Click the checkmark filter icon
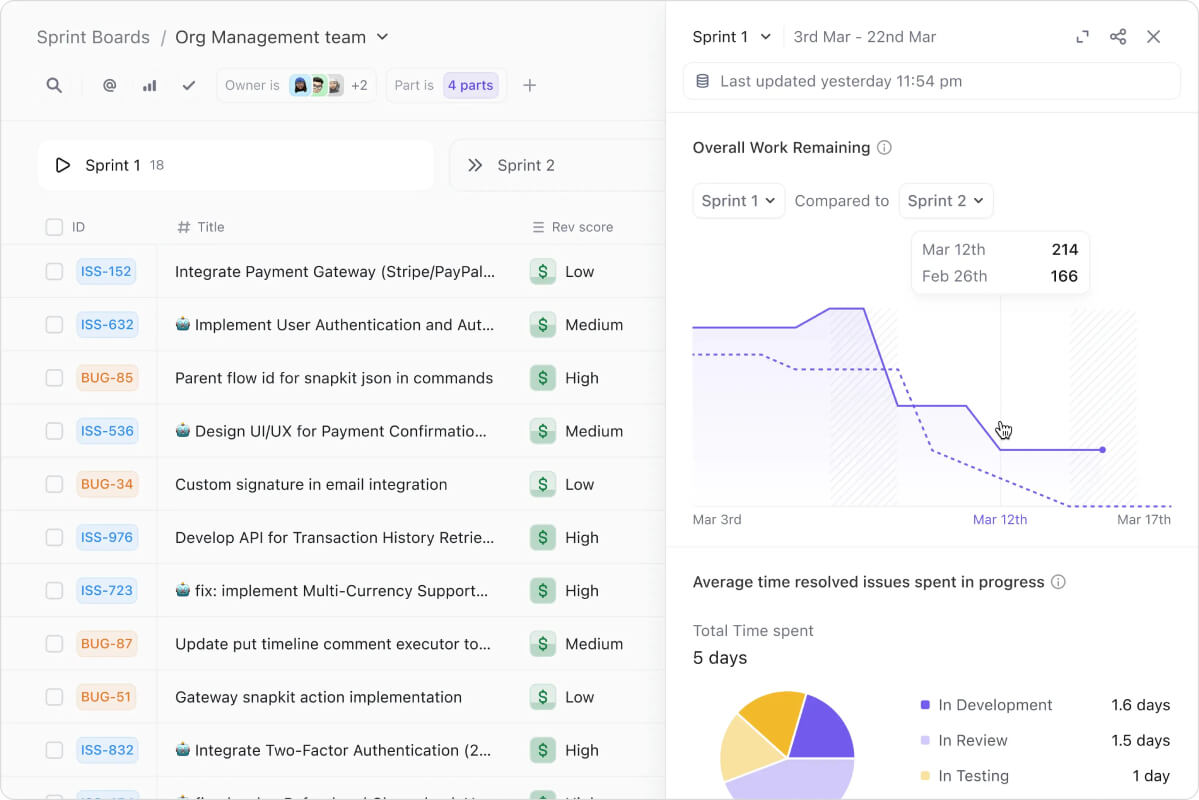 click(x=189, y=86)
